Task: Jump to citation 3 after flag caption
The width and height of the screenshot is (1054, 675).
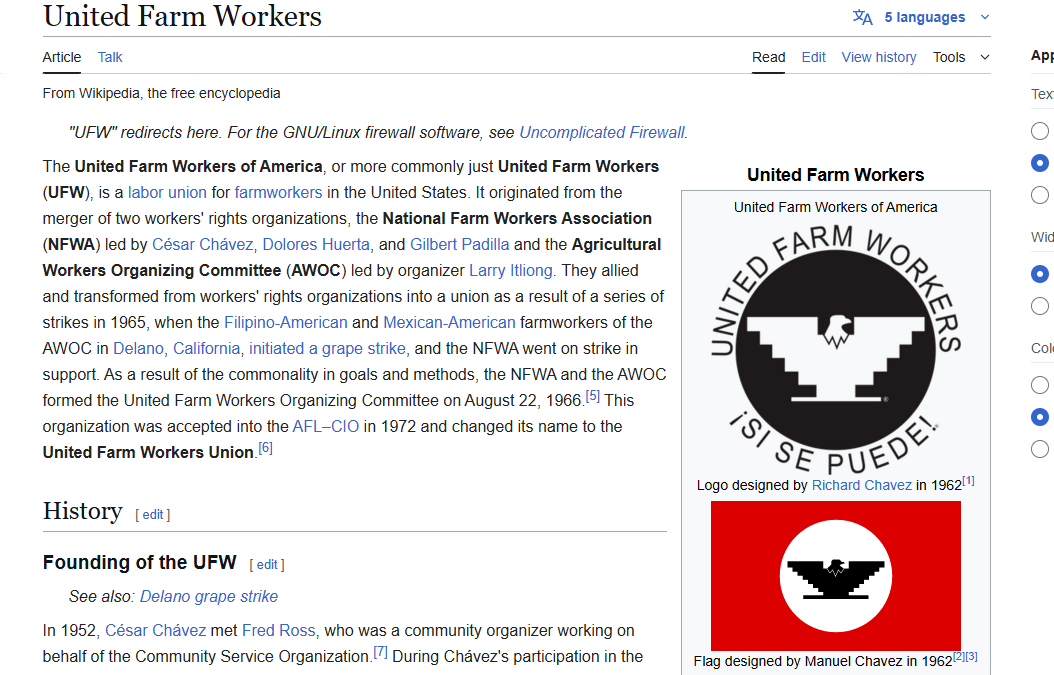Action: (x=971, y=656)
